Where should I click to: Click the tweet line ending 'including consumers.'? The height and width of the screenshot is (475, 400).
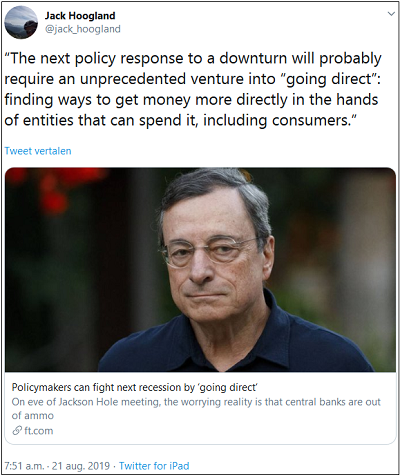(x=180, y=120)
